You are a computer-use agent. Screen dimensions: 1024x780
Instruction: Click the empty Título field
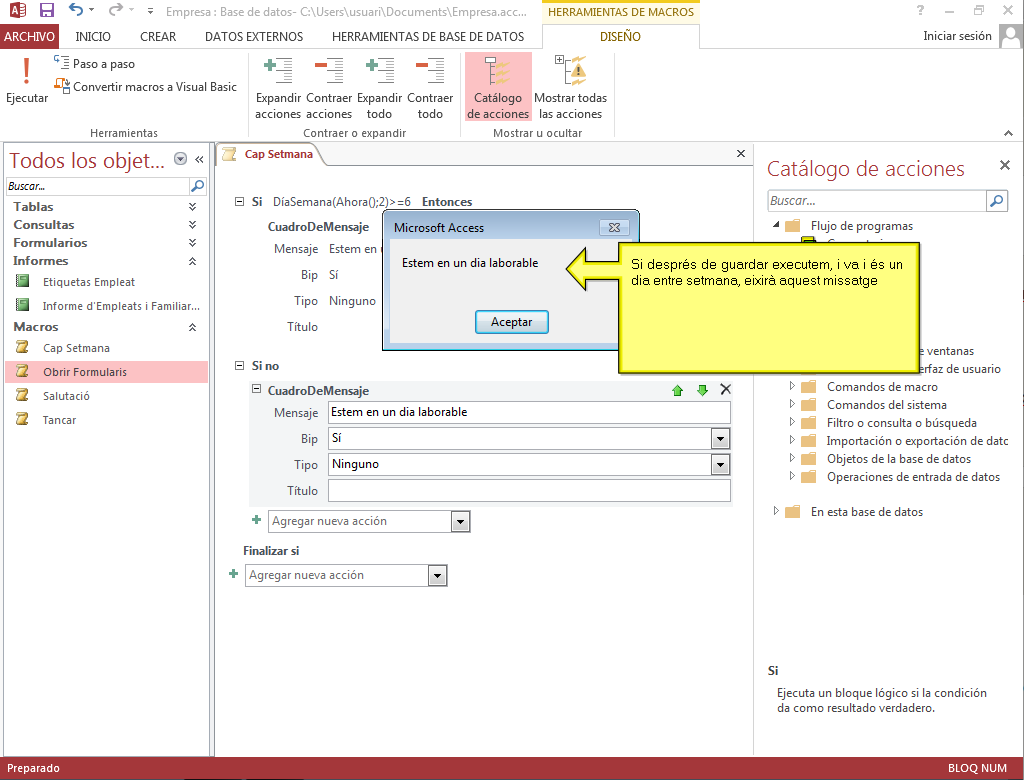tap(529, 491)
